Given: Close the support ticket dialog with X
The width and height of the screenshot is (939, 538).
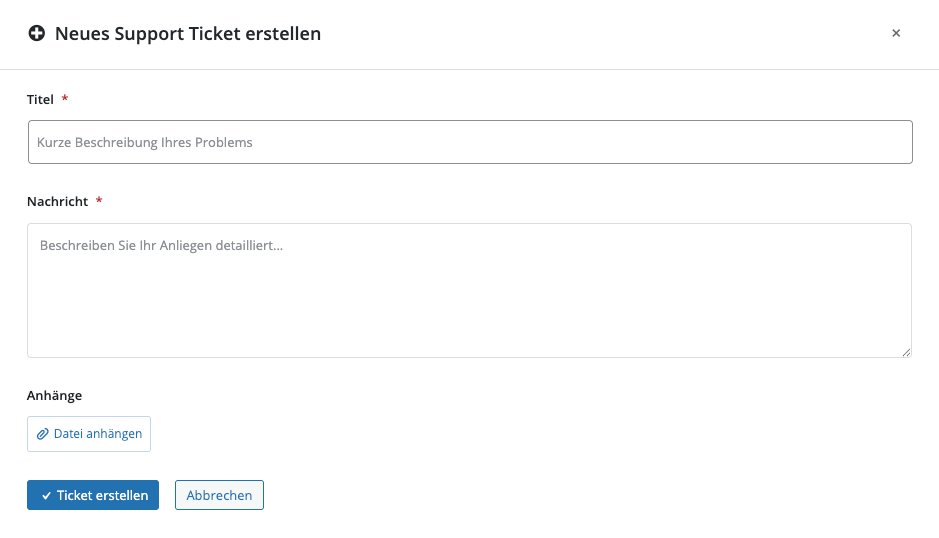Looking at the screenshot, I should [896, 33].
